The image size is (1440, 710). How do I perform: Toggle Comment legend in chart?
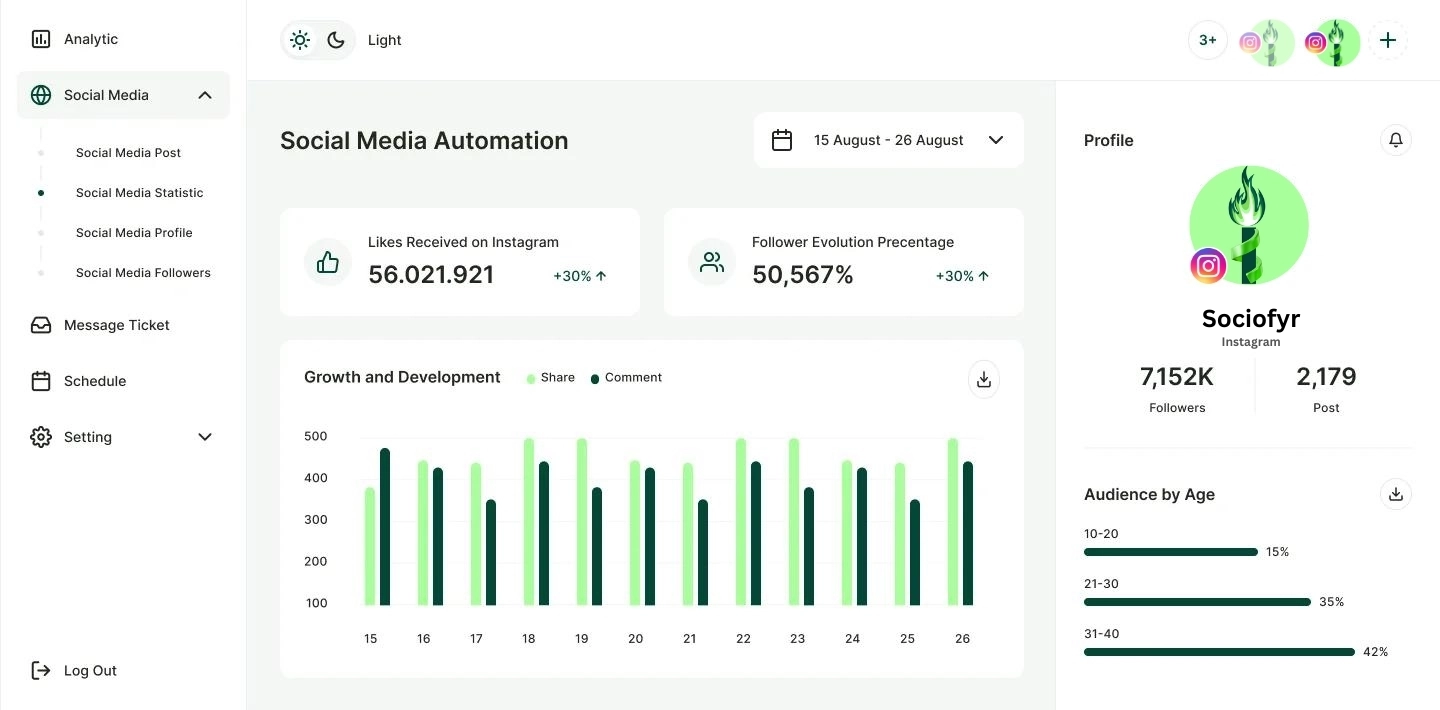click(x=626, y=378)
